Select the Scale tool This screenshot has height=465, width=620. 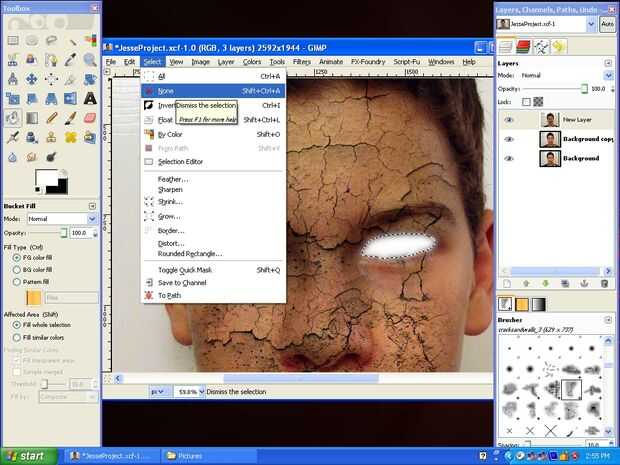tap(13, 98)
